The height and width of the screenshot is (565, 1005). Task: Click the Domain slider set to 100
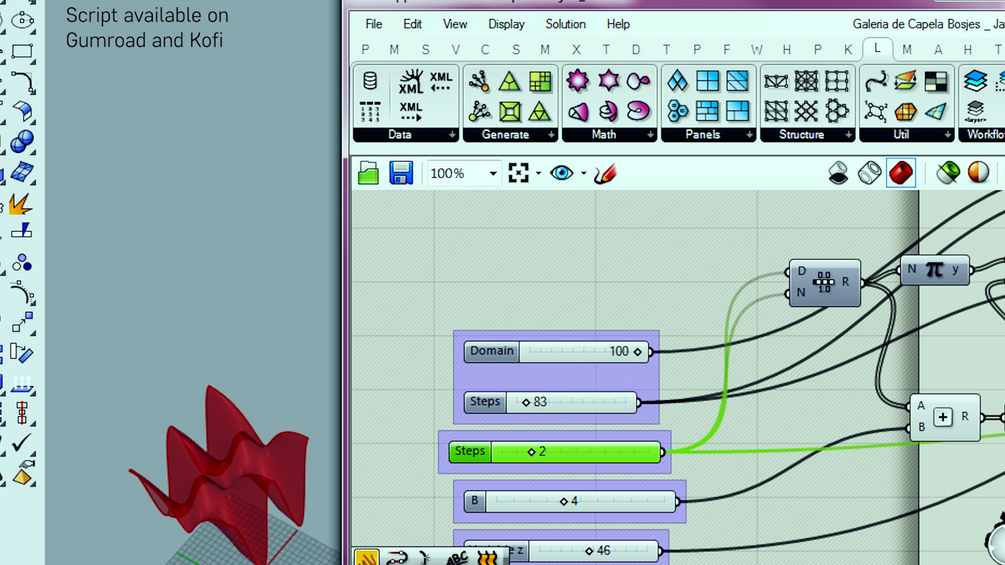pos(556,351)
